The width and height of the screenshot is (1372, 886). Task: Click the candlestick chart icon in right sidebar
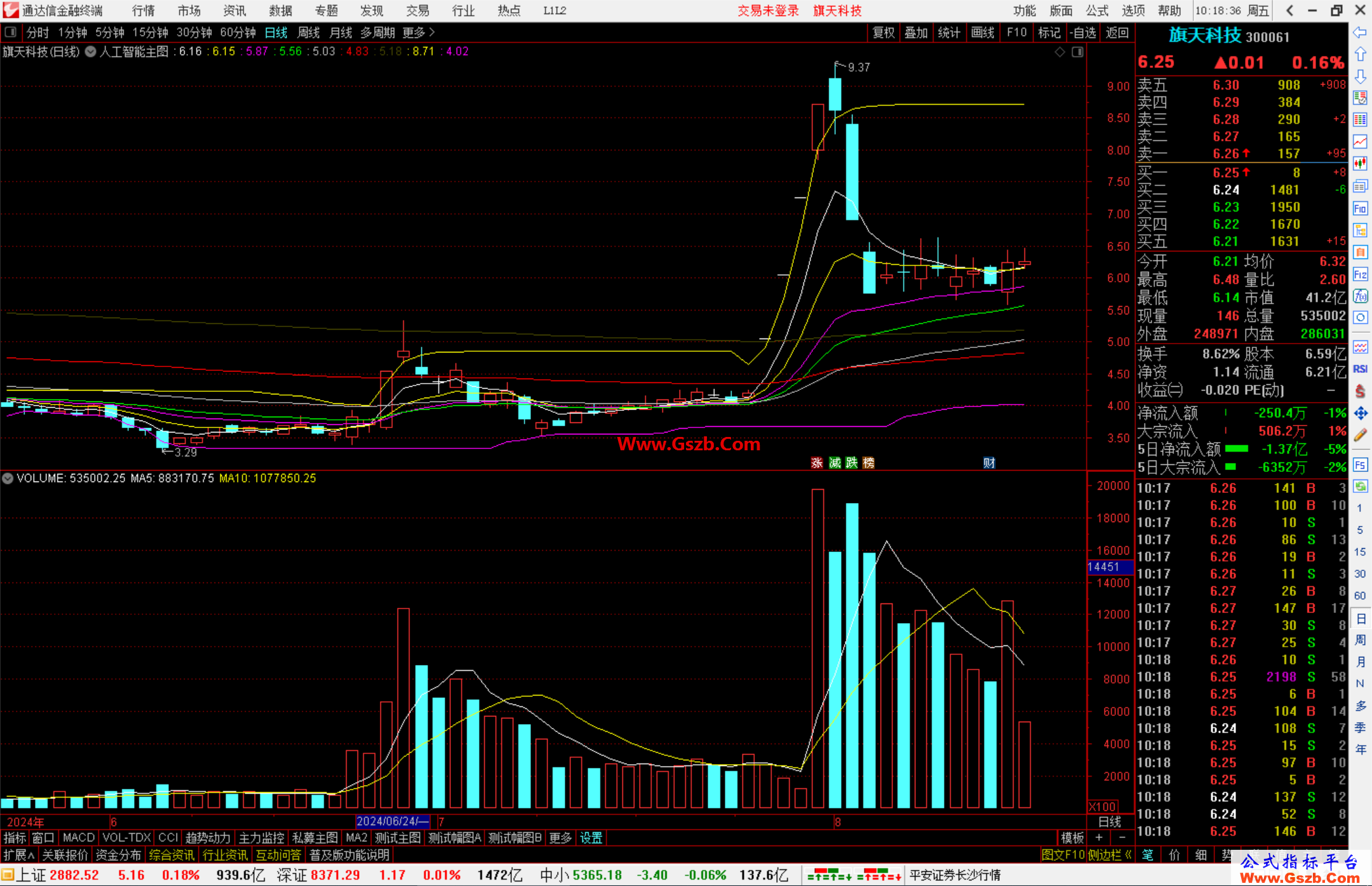1360,164
